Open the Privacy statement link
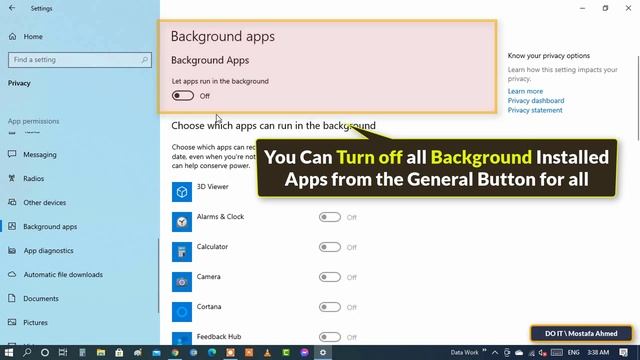This screenshot has height=360, width=640. pos(535,110)
